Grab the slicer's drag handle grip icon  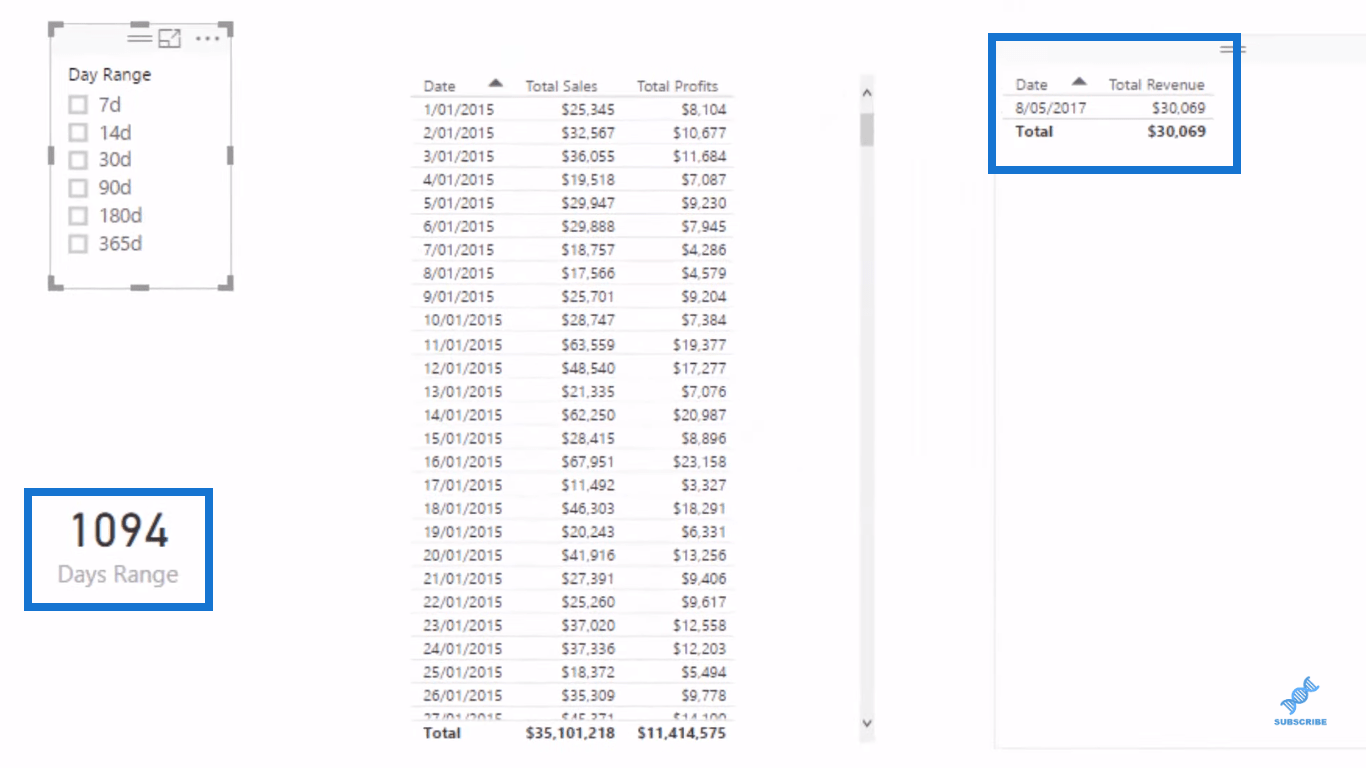(x=140, y=38)
